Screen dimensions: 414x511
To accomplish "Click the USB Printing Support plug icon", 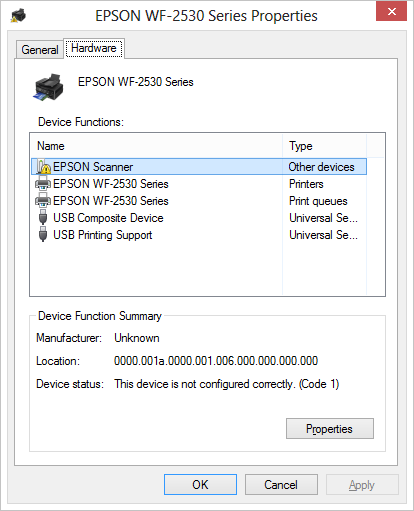I will click(43, 235).
